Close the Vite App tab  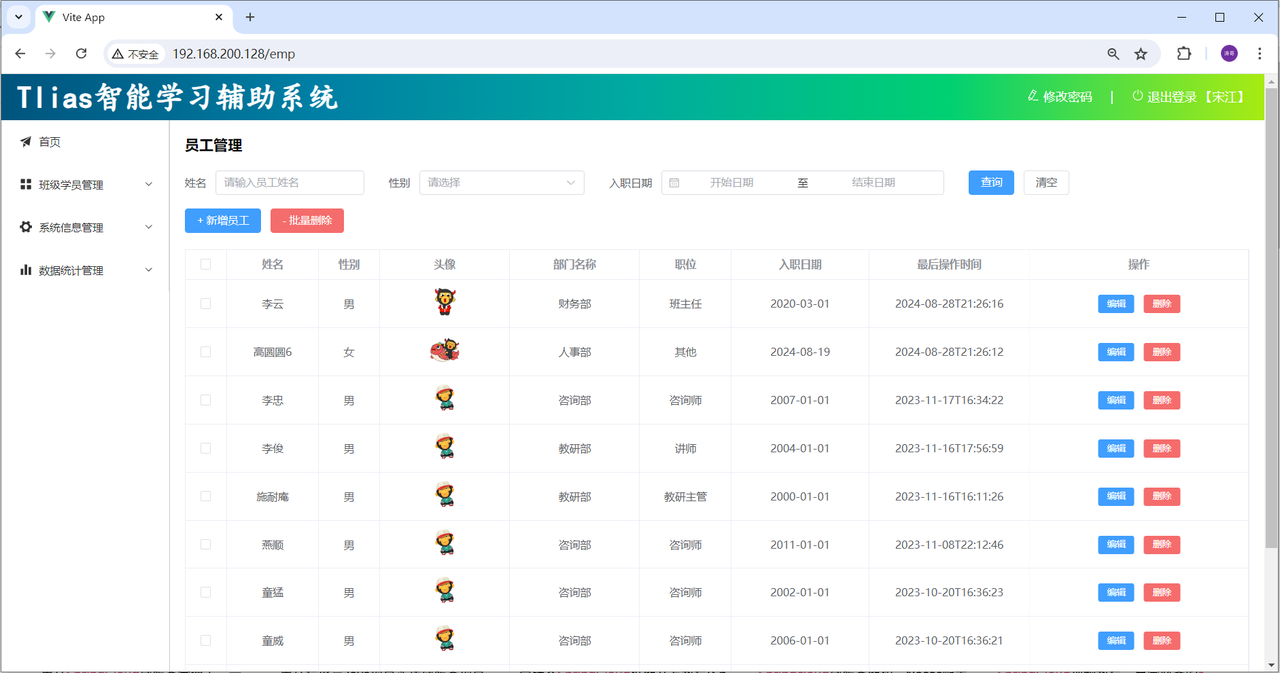pyautogui.click(x=219, y=17)
